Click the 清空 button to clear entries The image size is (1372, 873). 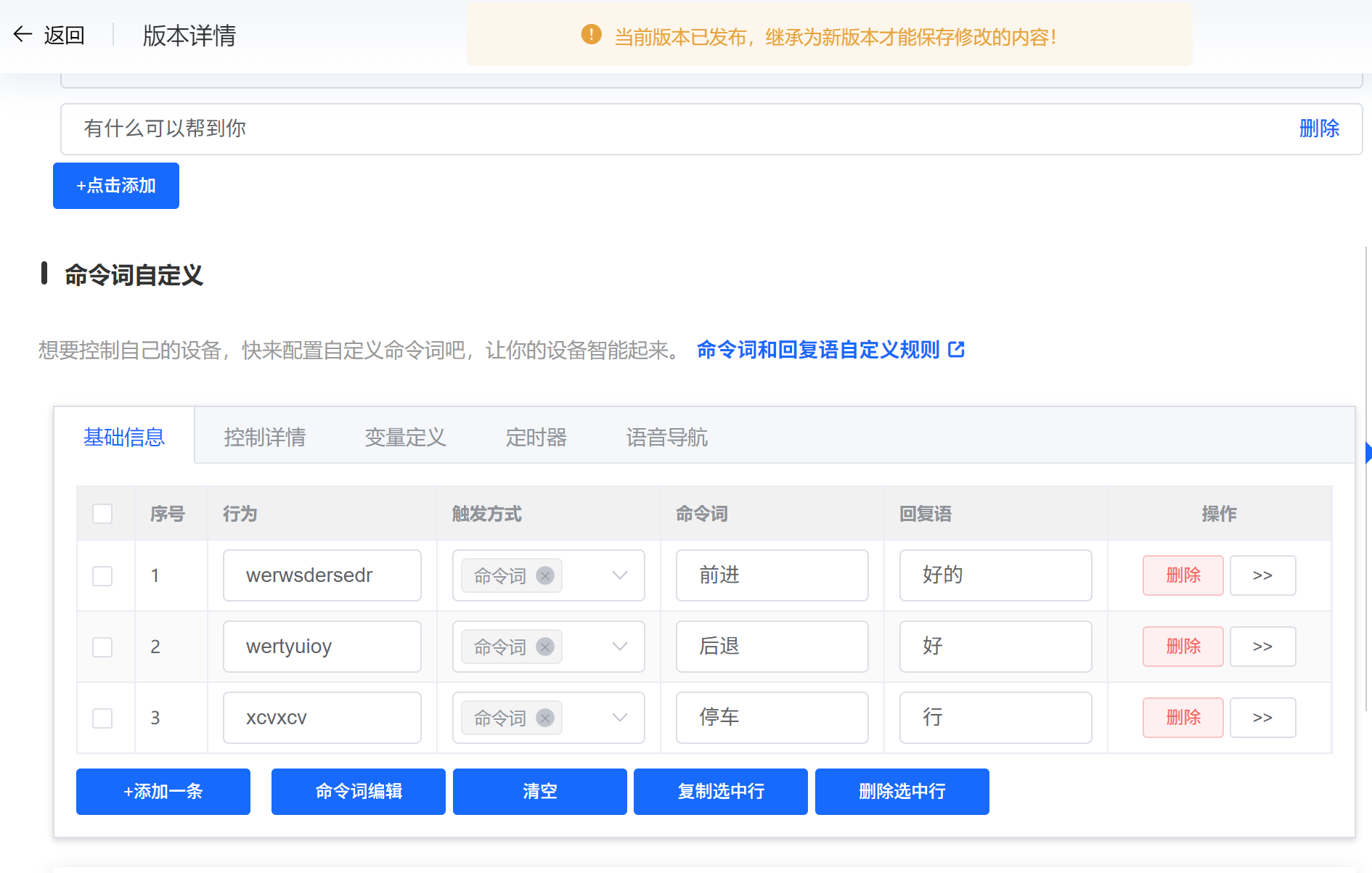pos(539,792)
